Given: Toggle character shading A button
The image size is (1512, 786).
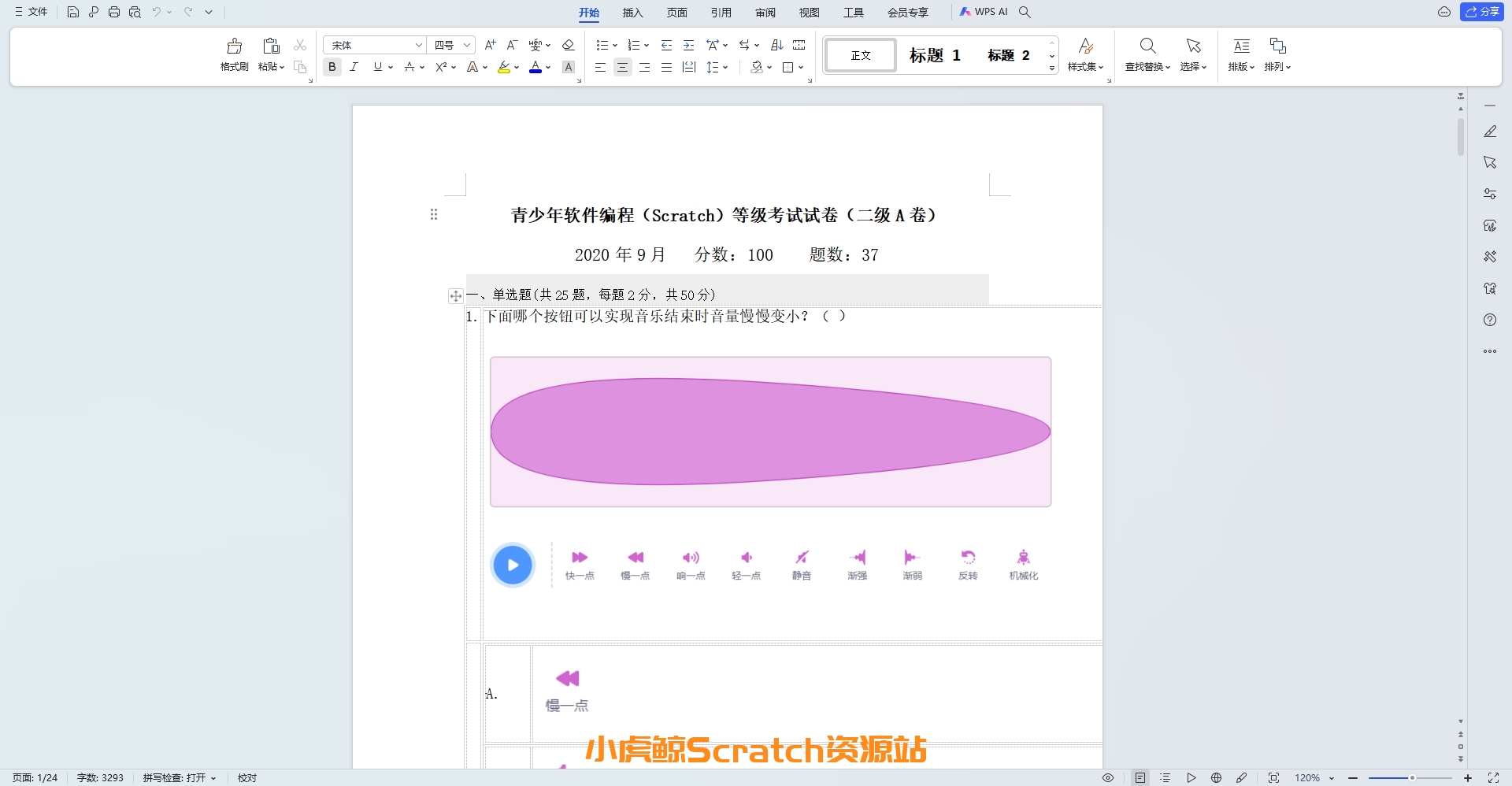Looking at the screenshot, I should pyautogui.click(x=569, y=67).
